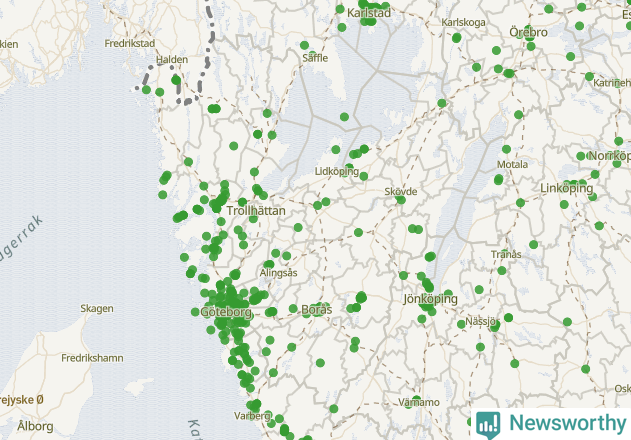Click the green dot beside Skövde label
The width and height of the screenshot is (631, 440).
(400, 200)
